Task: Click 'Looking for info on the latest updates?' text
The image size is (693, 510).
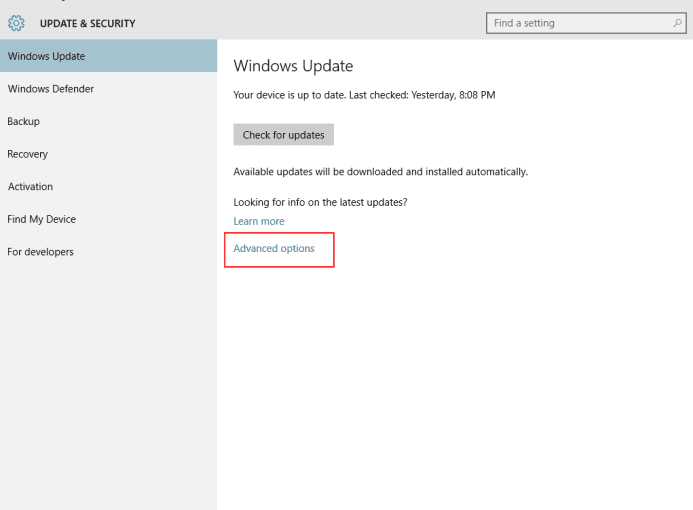Action: tap(320, 202)
